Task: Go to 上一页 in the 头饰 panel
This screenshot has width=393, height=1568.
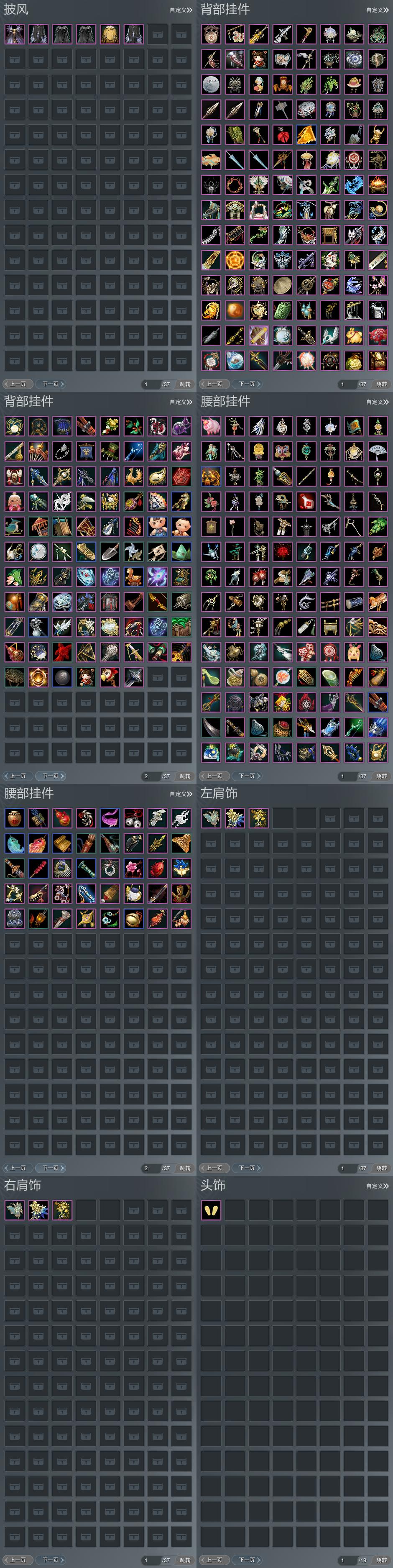Action: coord(214,1560)
